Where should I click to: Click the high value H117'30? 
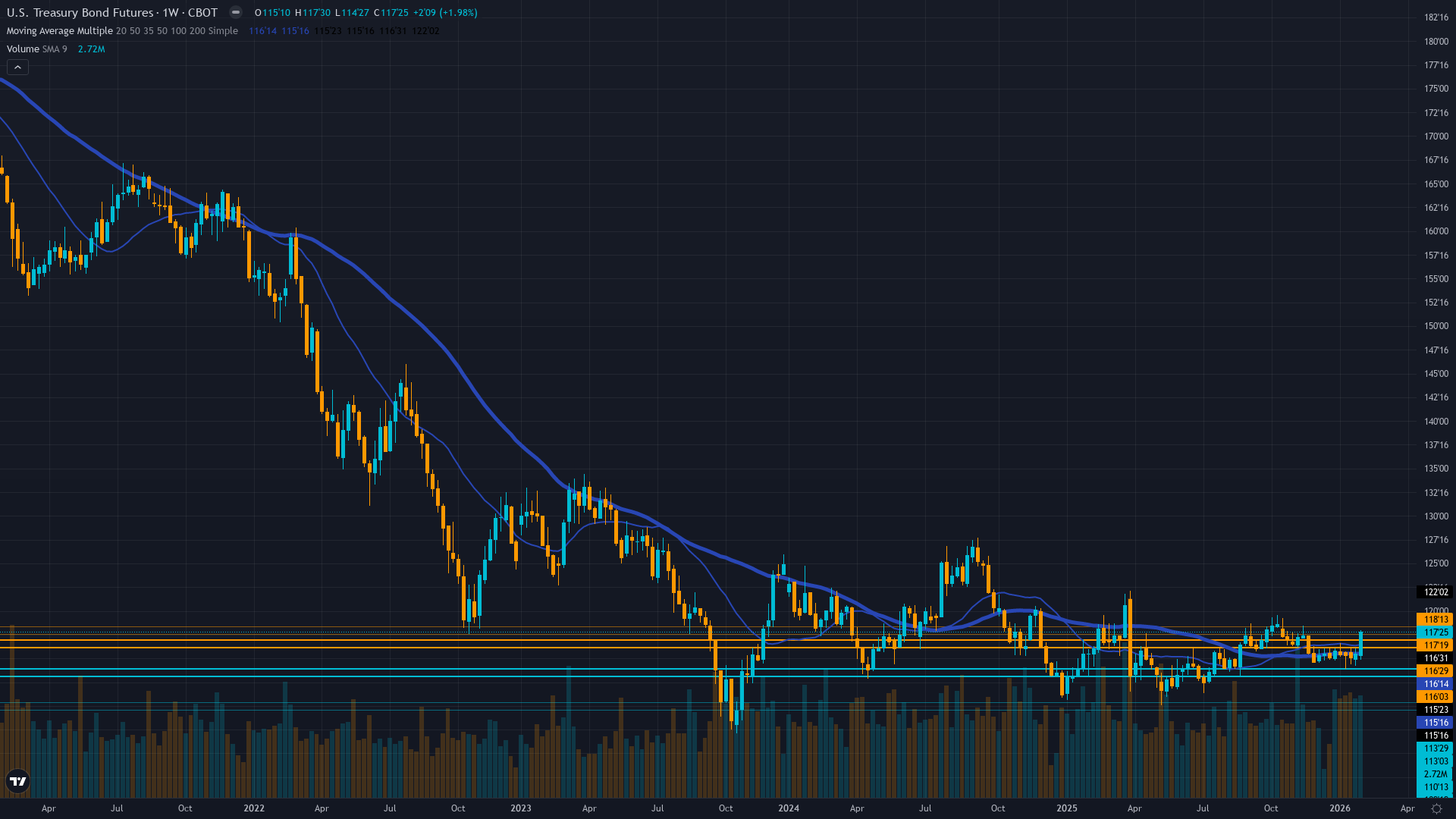pyautogui.click(x=313, y=13)
